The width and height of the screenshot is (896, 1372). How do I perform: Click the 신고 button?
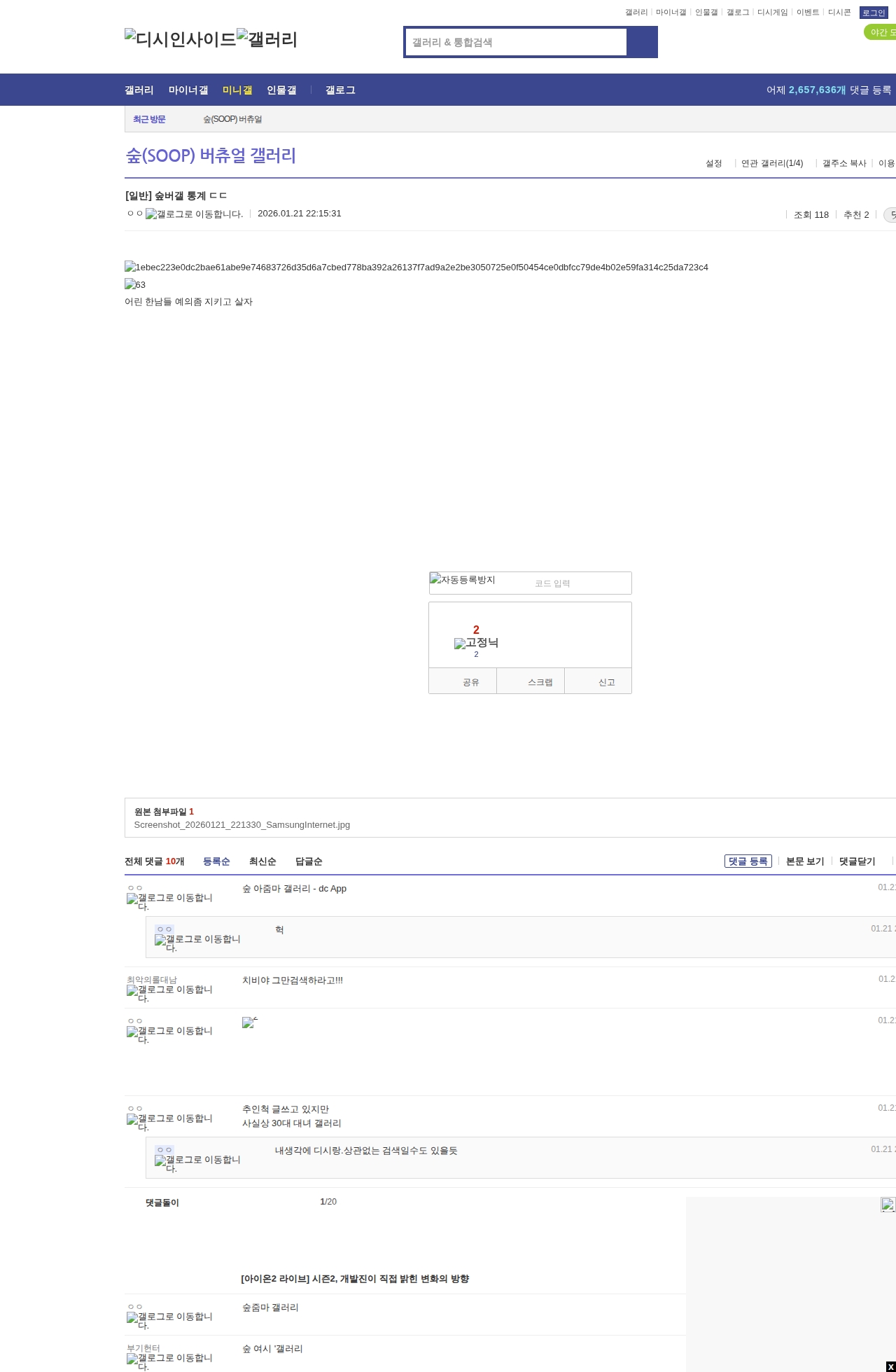(x=598, y=681)
